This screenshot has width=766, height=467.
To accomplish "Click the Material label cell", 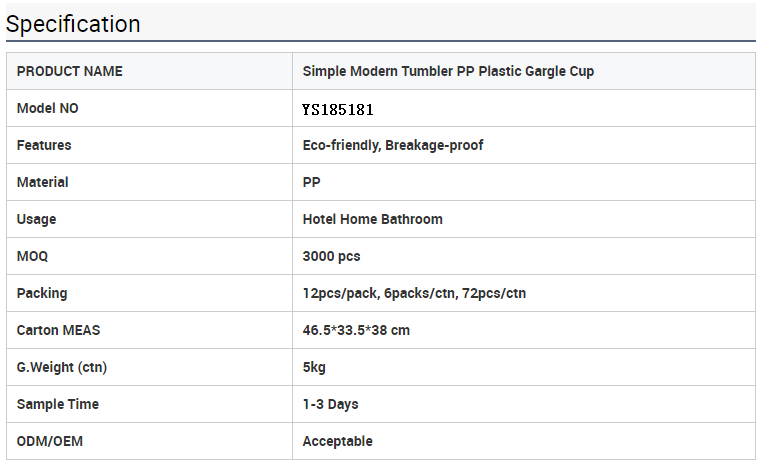I will [x=149, y=182].
